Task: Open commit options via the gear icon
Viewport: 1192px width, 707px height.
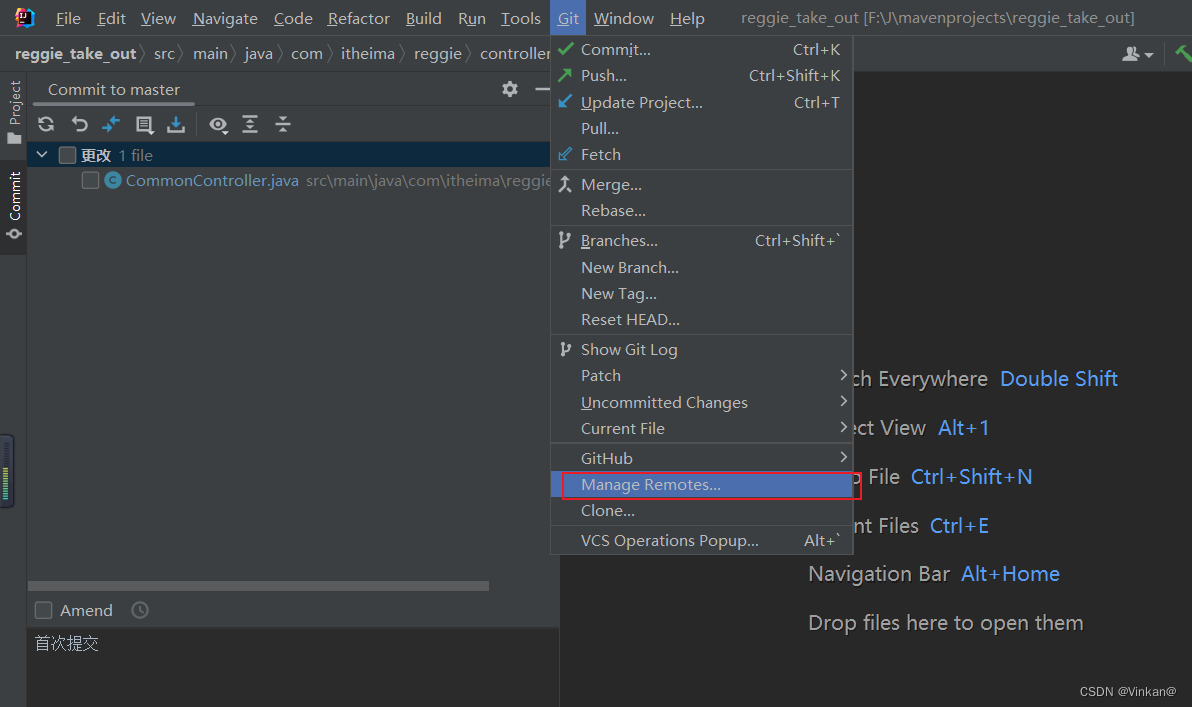Action: (x=510, y=89)
